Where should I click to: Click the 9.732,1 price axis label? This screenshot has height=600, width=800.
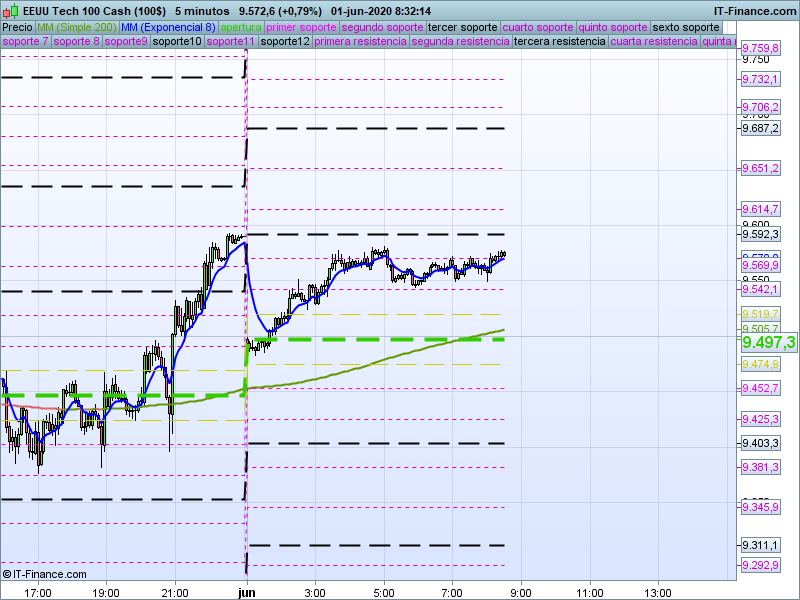760,80
